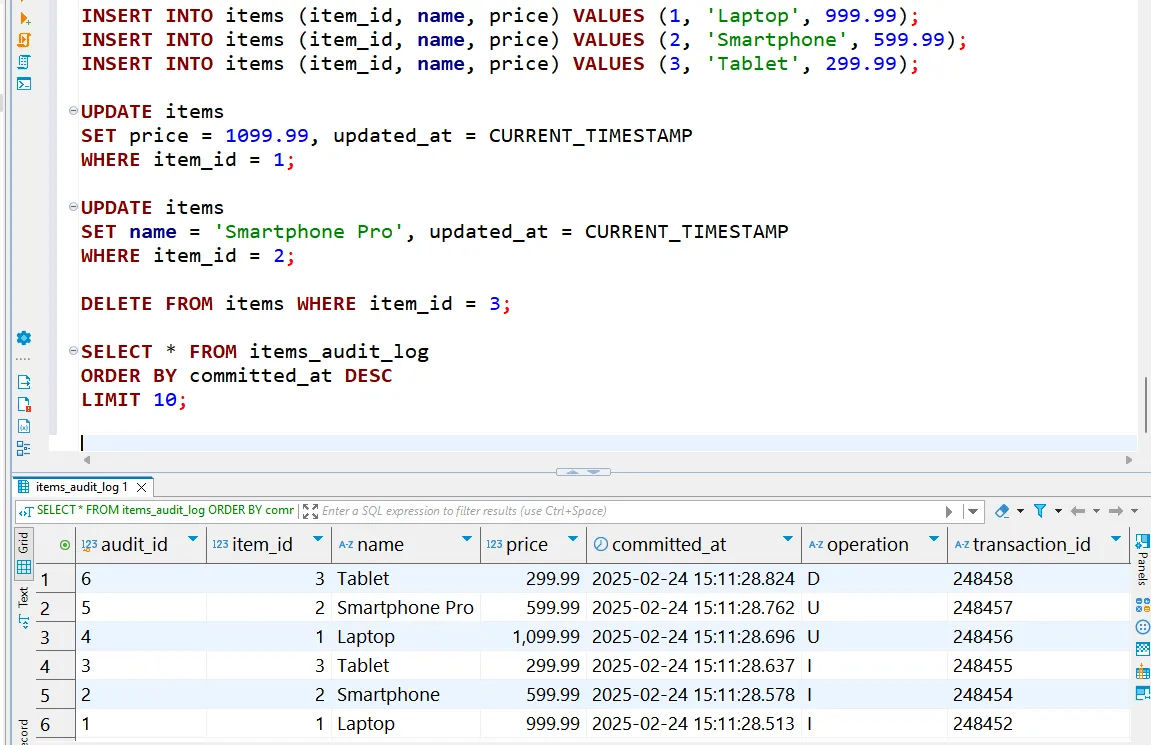Screen dimensions: 1151x745
Task: Open the forward arrow history dropdown
Action: [x=1135, y=512]
